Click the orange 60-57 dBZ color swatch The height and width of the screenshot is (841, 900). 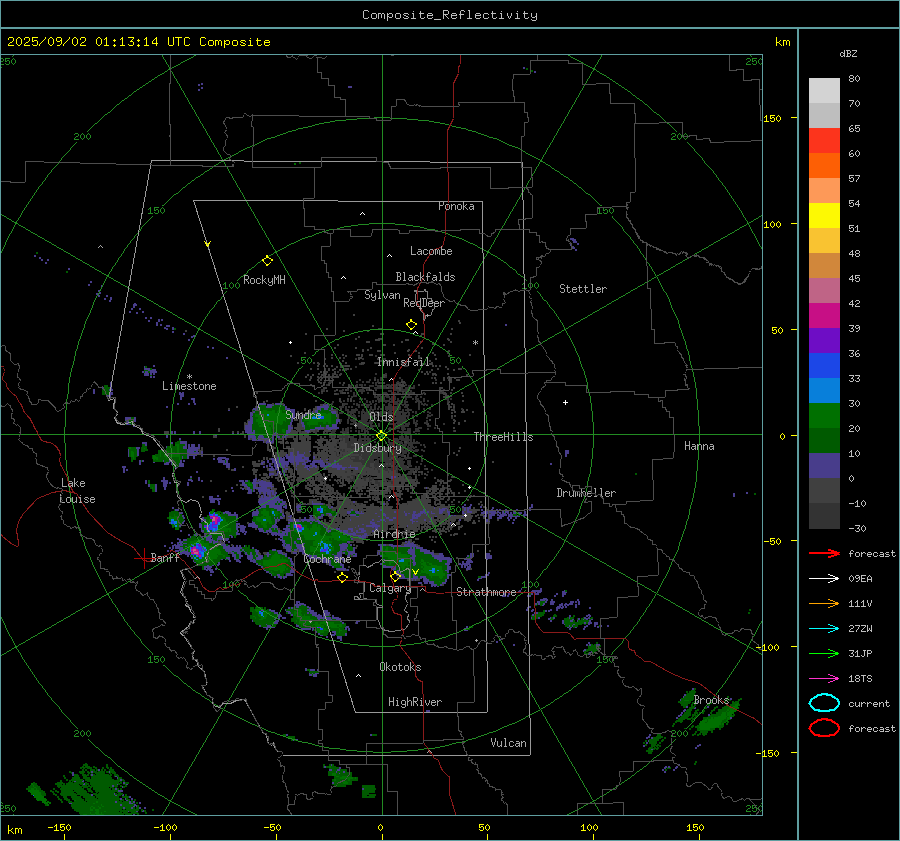click(x=824, y=166)
